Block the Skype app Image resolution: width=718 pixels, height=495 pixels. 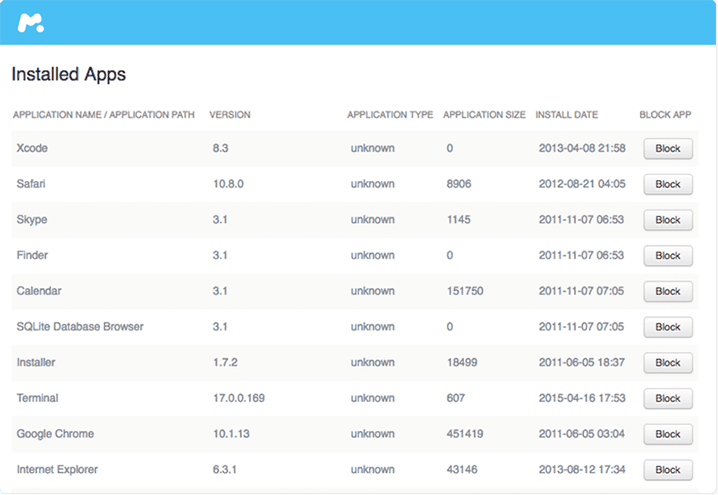(x=668, y=220)
